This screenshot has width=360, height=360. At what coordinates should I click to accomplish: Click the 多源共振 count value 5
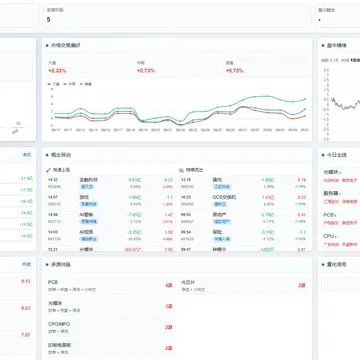49,20
